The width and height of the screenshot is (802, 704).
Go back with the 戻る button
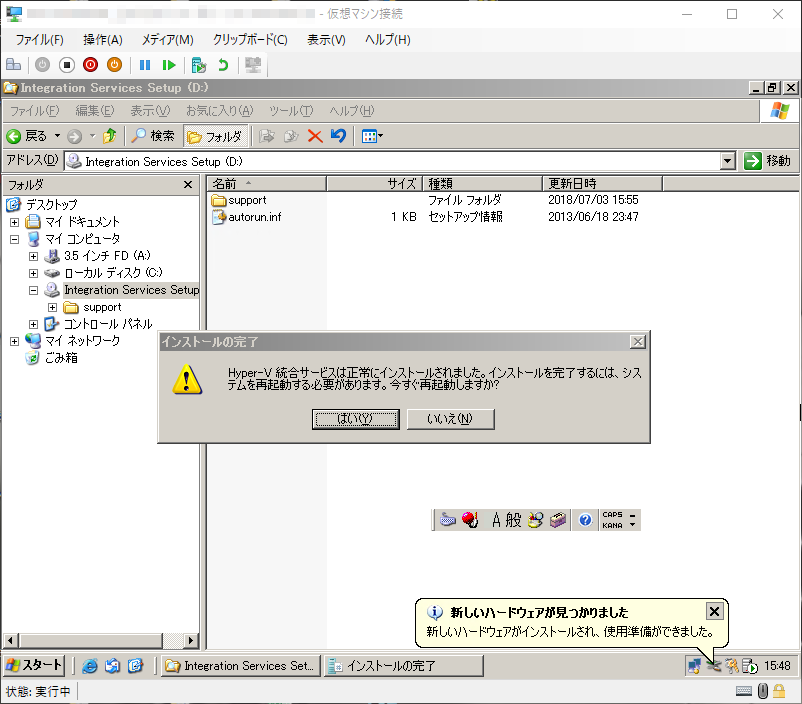(27, 136)
